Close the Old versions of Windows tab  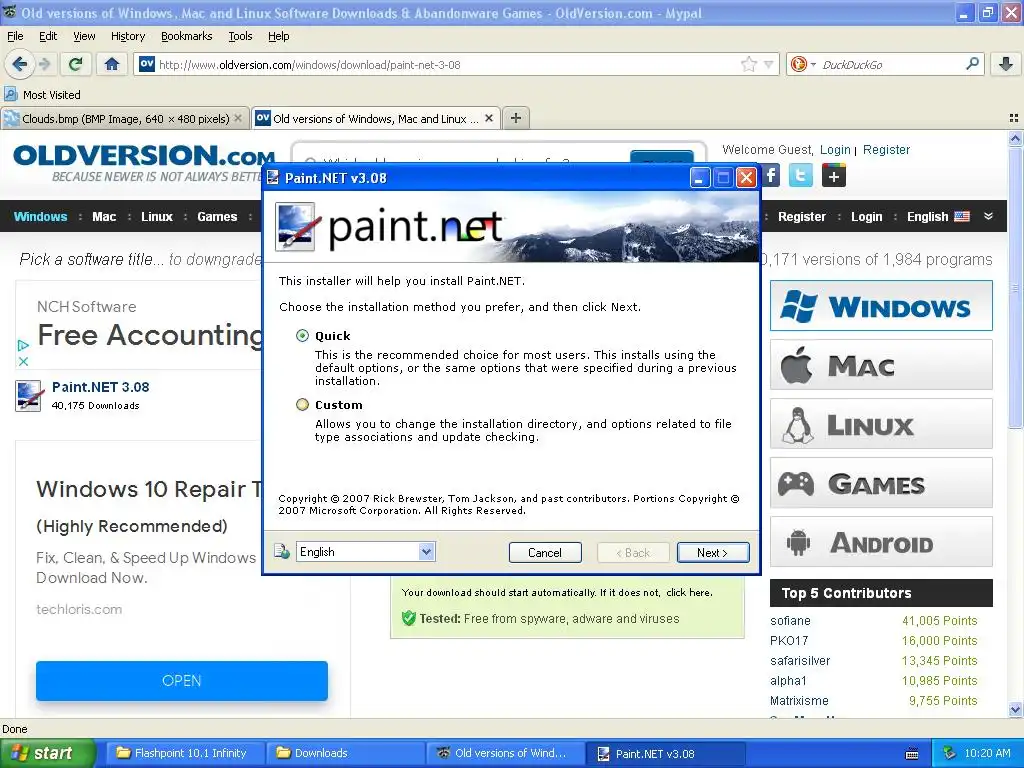coord(488,118)
